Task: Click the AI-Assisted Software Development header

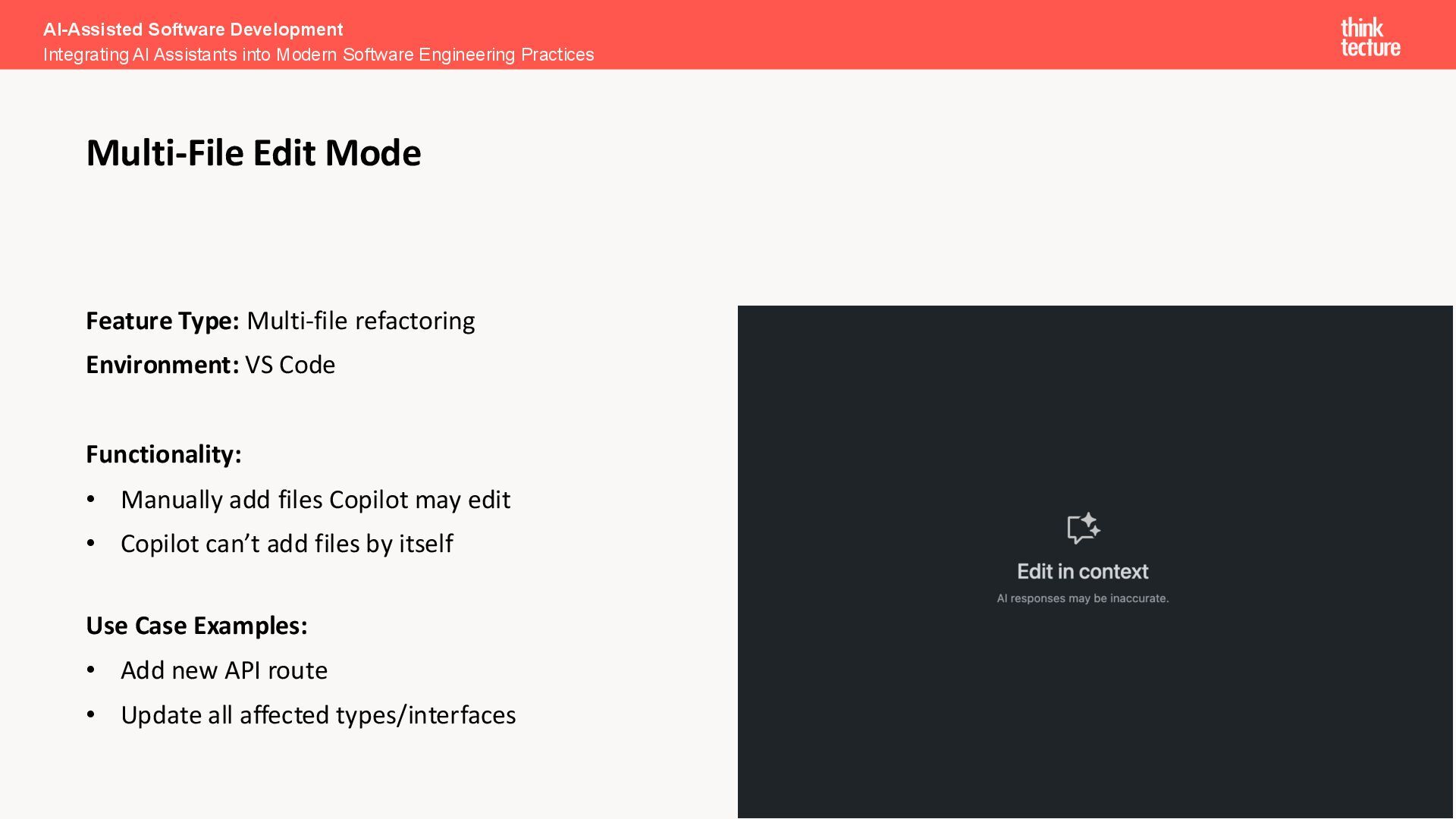Action: tap(193, 30)
